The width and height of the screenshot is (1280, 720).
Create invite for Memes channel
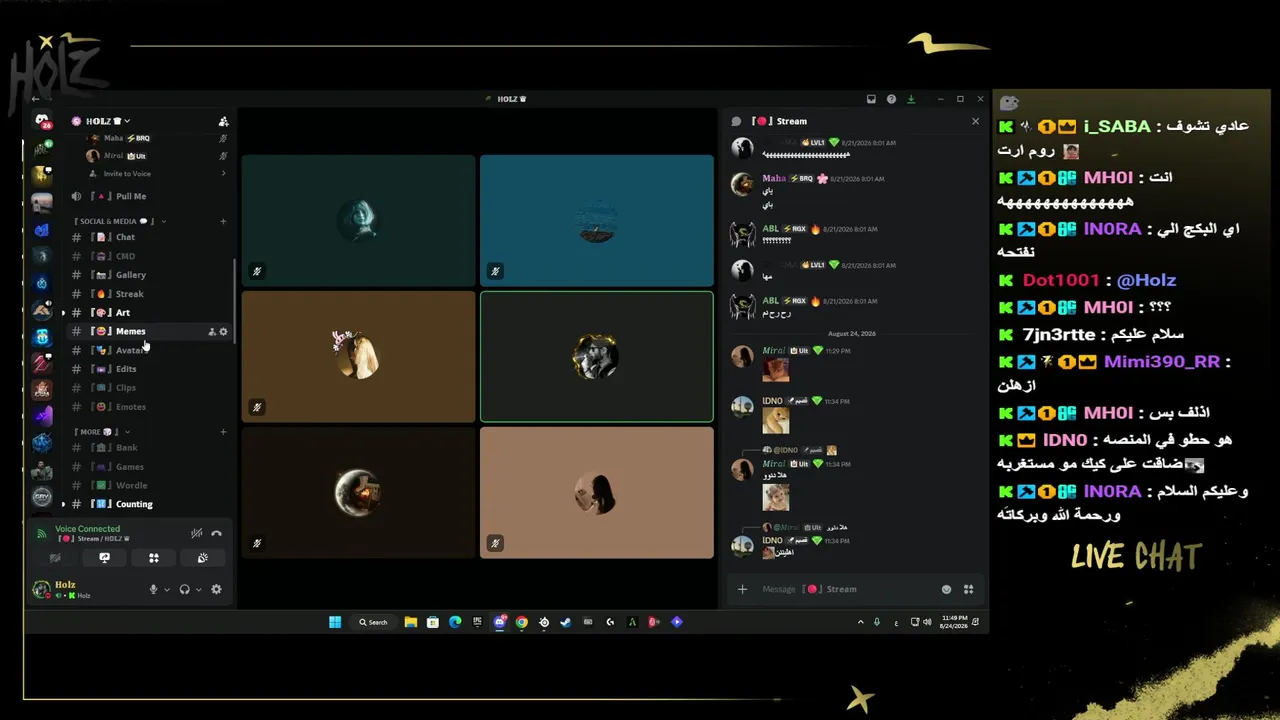pos(211,331)
